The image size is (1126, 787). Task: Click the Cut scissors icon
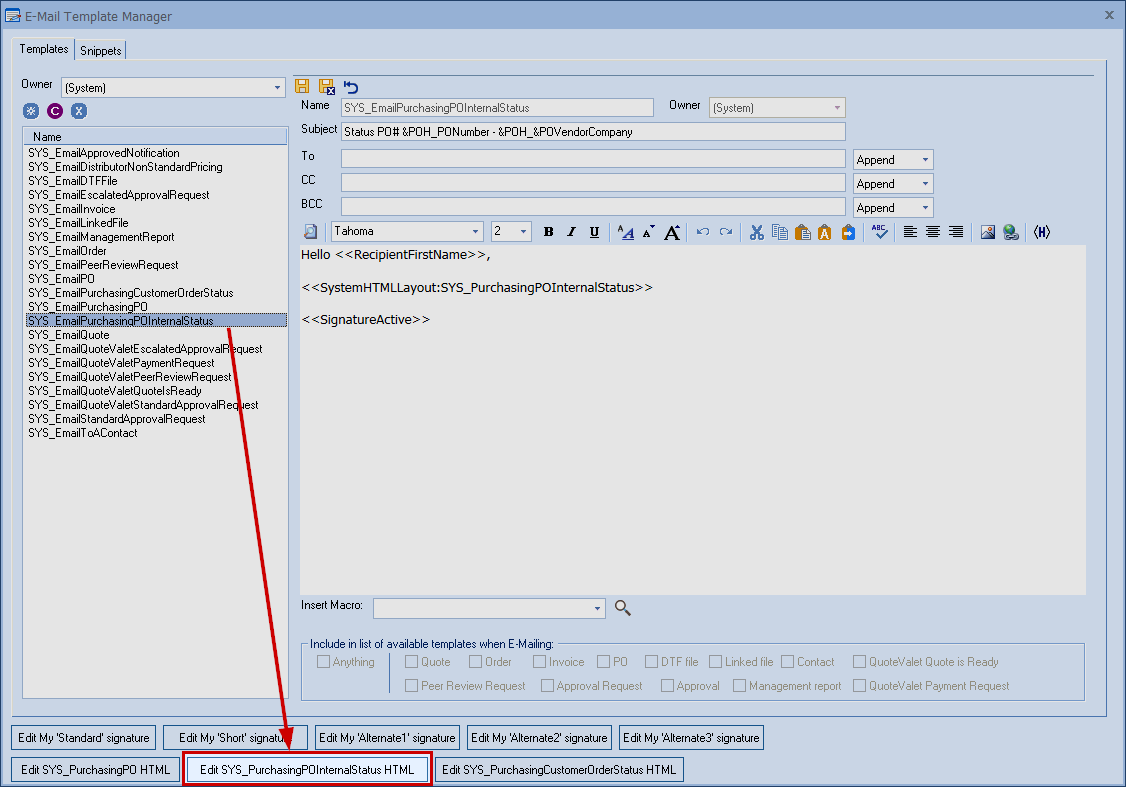(756, 232)
